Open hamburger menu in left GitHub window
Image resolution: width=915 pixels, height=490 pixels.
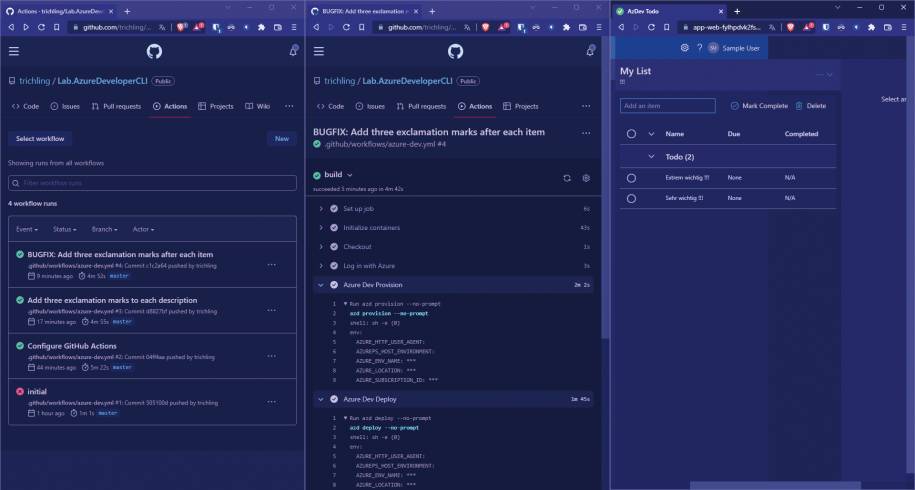14,51
